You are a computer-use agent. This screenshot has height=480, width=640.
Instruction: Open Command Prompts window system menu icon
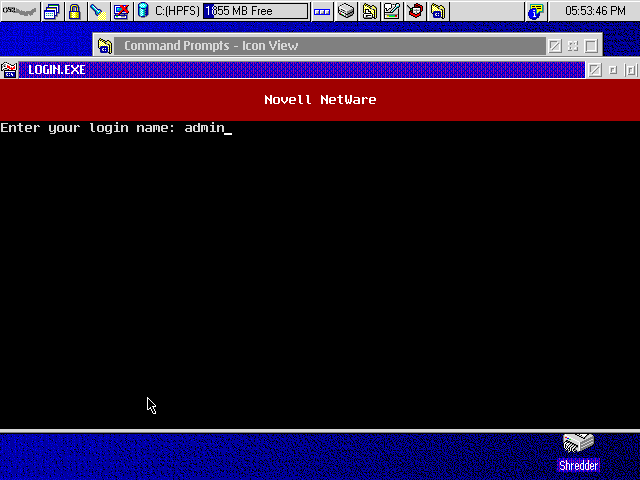pyautogui.click(x=105, y=46)
